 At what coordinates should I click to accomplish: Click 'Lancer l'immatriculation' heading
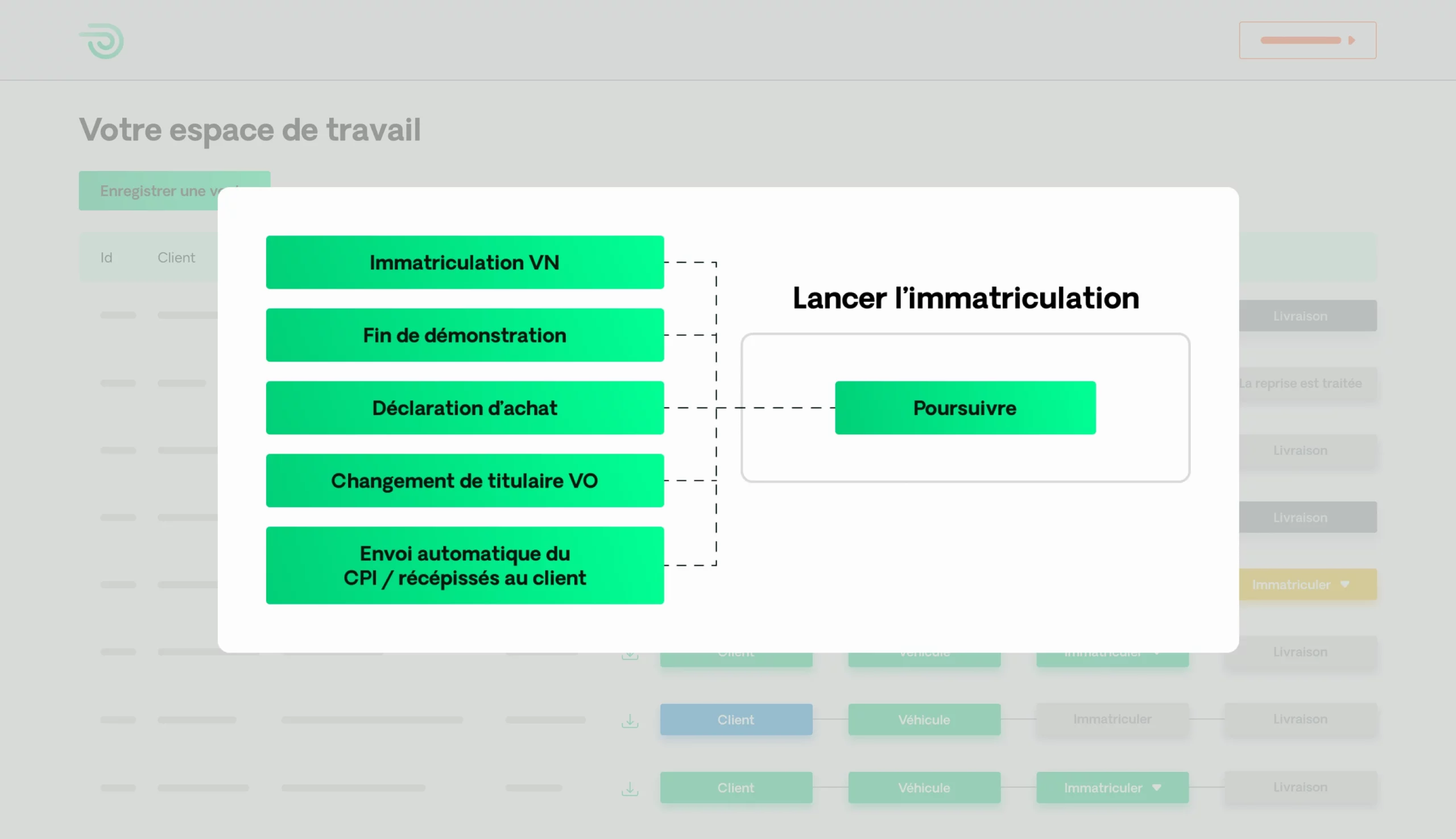click(x=966, y=298)
